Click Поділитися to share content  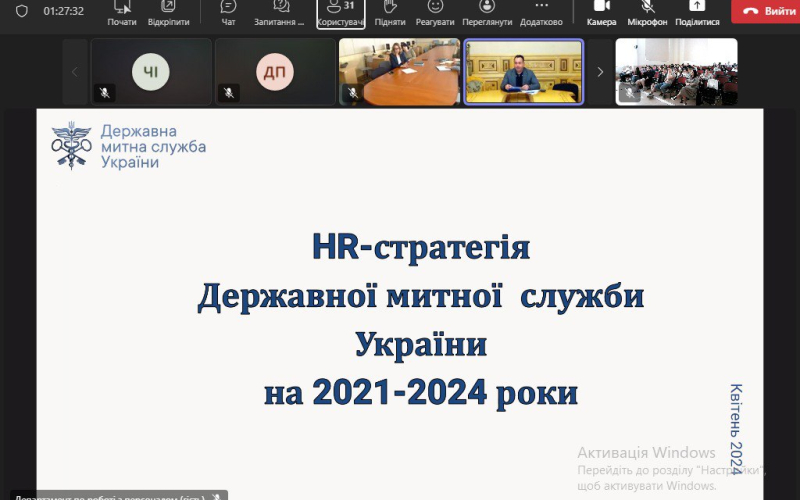point(697,14)
